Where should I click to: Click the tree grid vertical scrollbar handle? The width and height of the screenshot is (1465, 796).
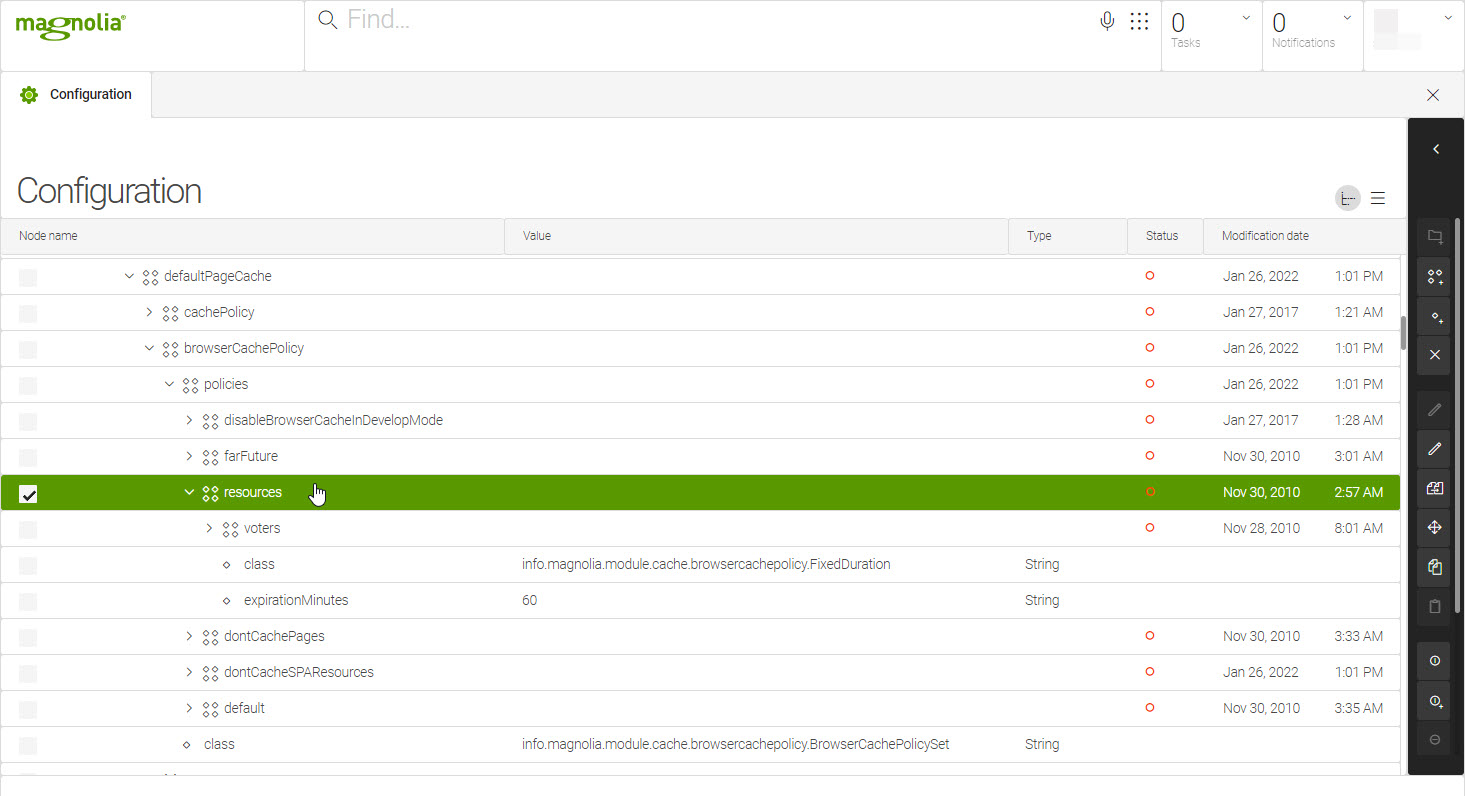[x=1403, y=333]
